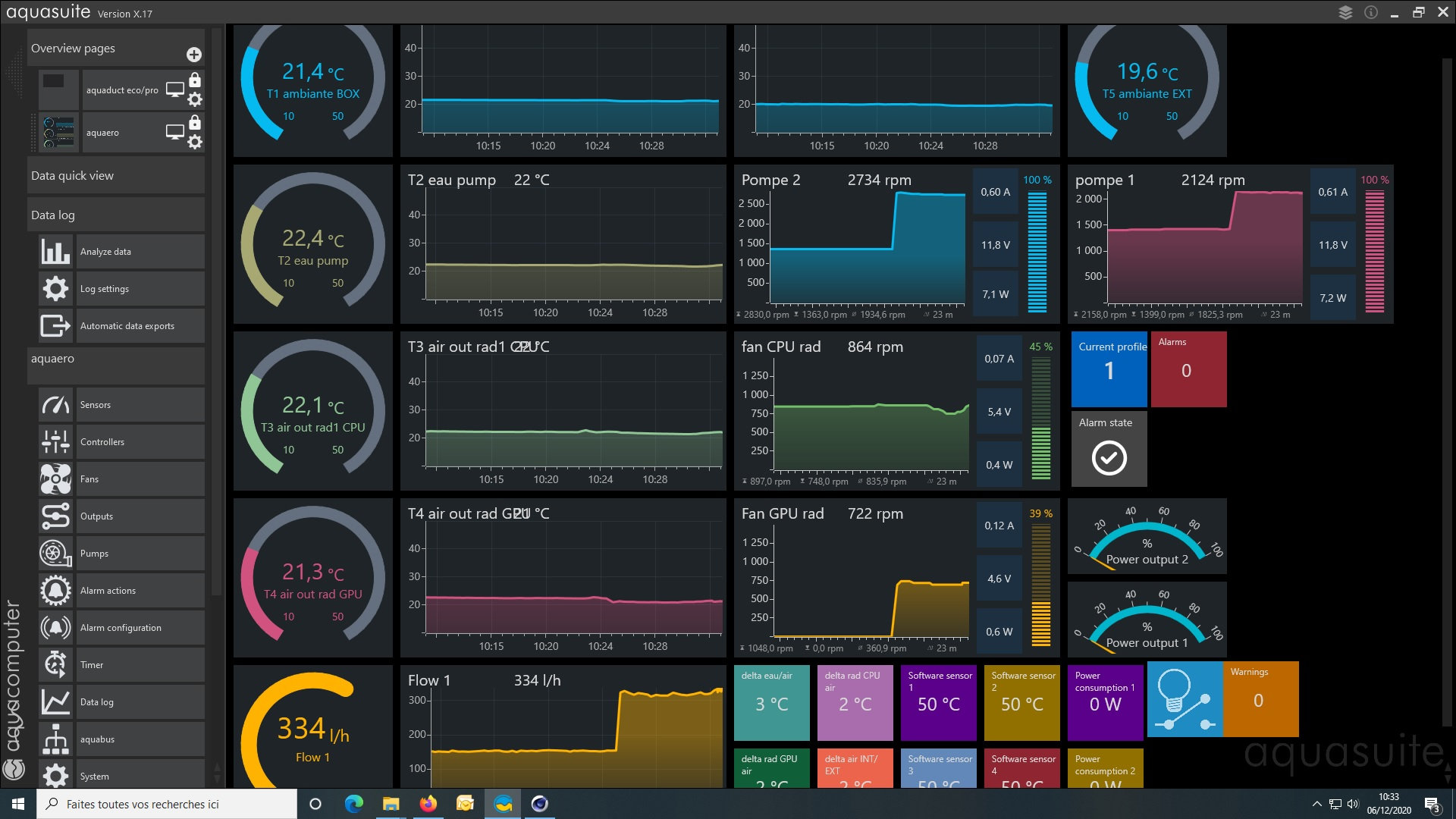
Task: Click Pompe 2 100 % power bar
Action: tap(1037, 252)
